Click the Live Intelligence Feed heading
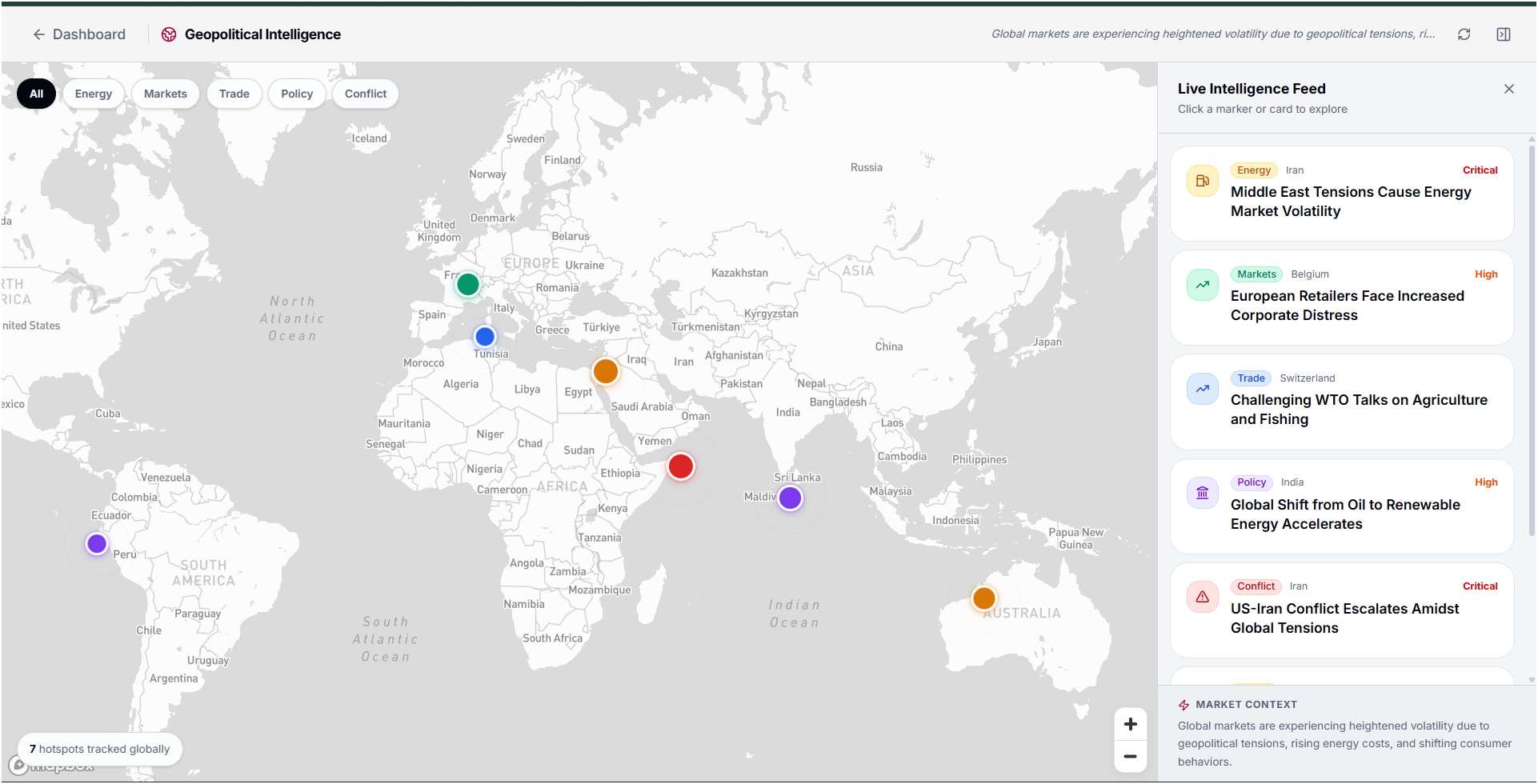This screenshot has width=1538, height=784. click(1252, 89)
